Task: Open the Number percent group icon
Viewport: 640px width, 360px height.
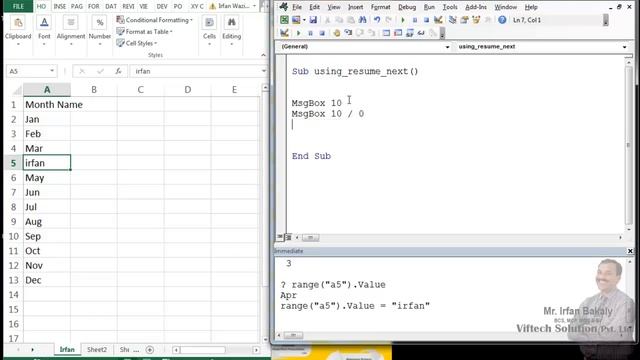Action: click(x=100, y=23)
